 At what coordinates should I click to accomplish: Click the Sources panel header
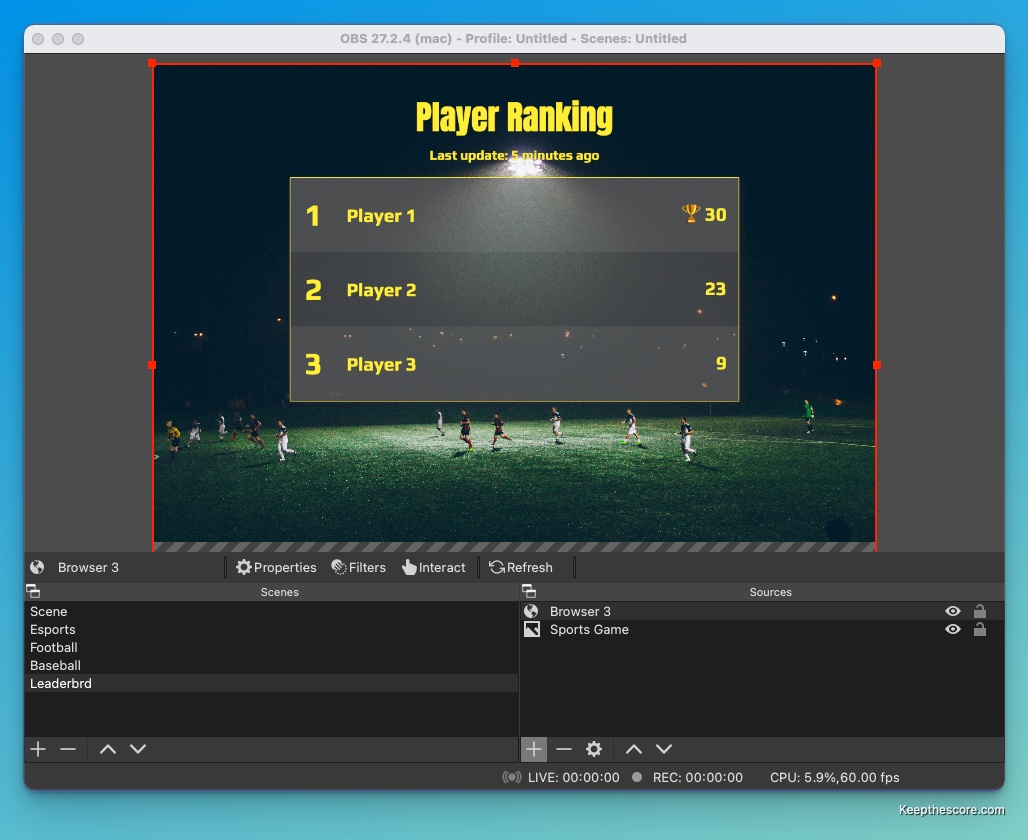click(x=762, y=592)
